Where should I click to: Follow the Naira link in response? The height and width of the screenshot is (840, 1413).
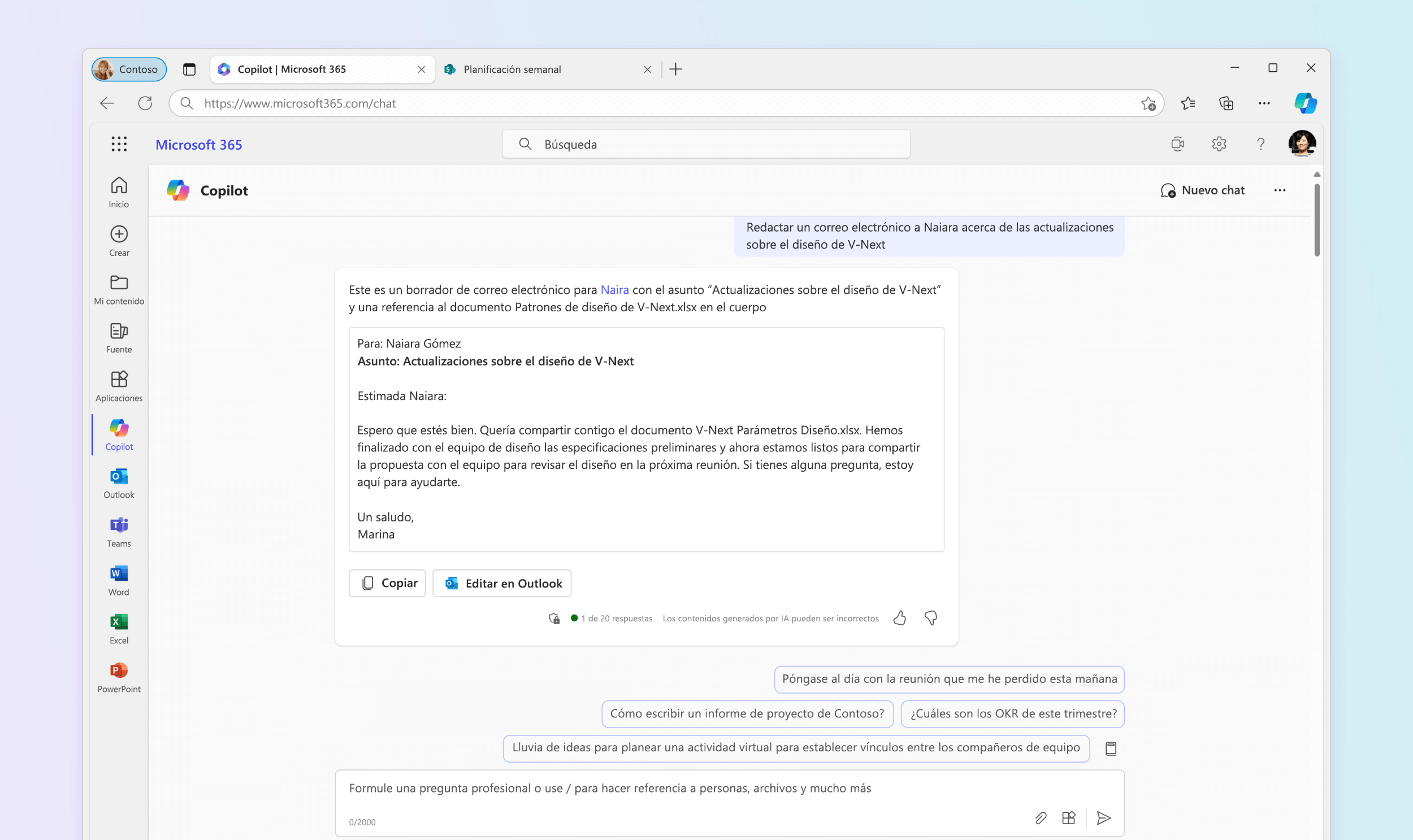point(614,289)
